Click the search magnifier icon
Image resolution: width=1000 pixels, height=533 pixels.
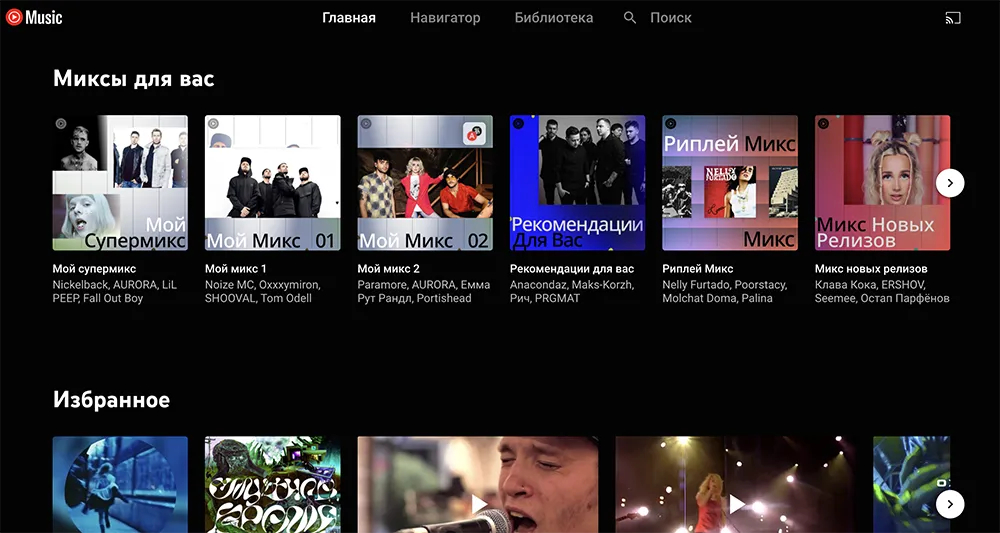point(630,18)
